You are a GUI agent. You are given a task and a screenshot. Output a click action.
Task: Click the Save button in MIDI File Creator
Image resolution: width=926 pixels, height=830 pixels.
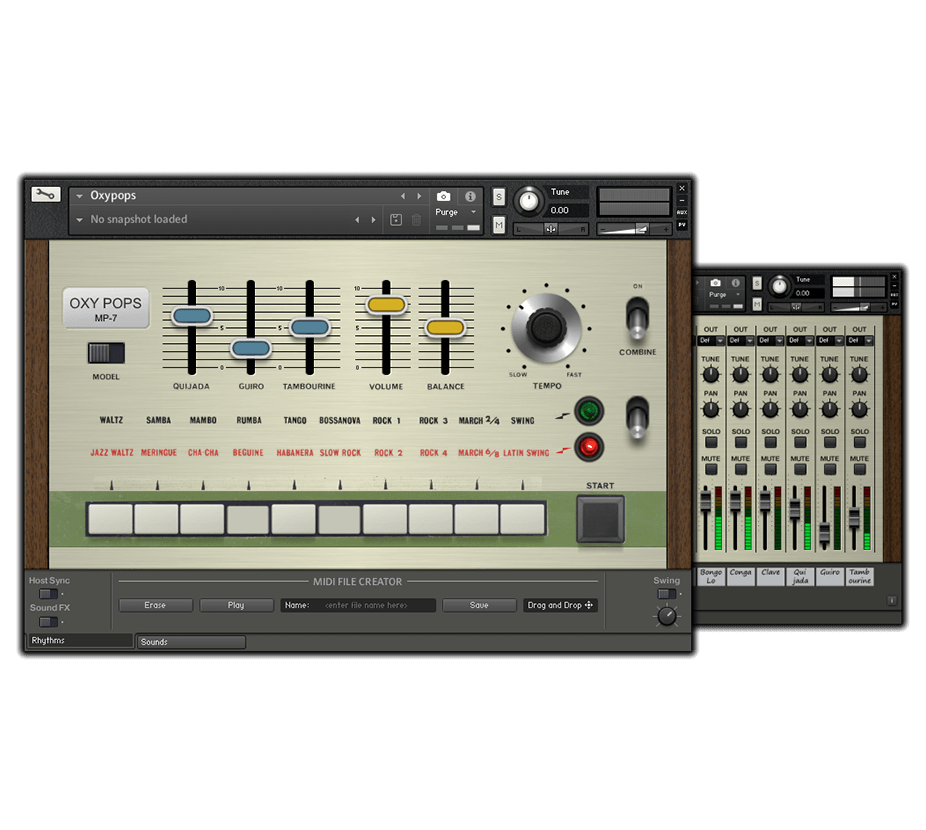click(x=479, y=605)
